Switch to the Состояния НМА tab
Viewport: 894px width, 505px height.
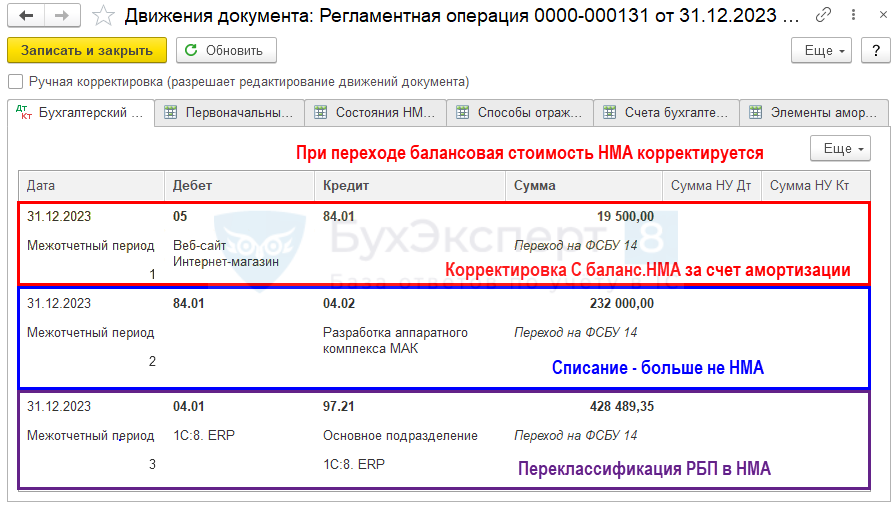(375, 113)
